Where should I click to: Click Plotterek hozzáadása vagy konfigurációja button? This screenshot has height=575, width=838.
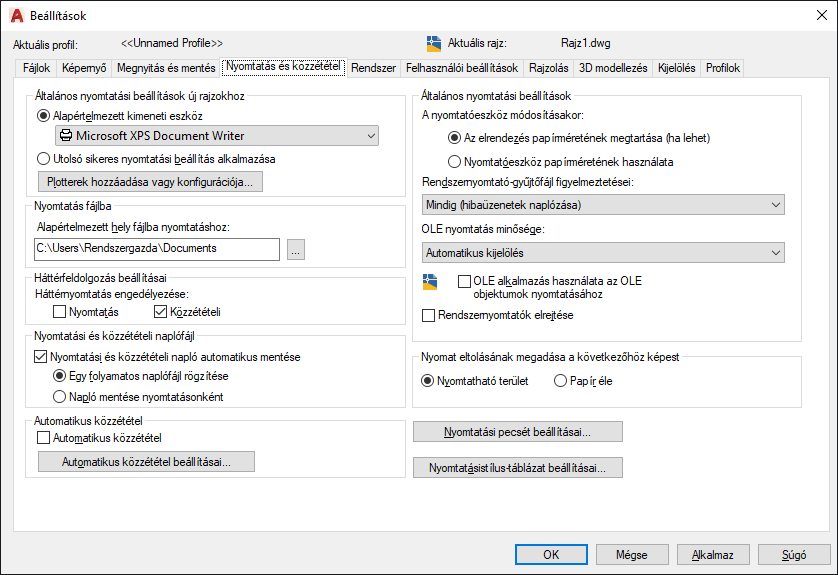coord(150,182)
